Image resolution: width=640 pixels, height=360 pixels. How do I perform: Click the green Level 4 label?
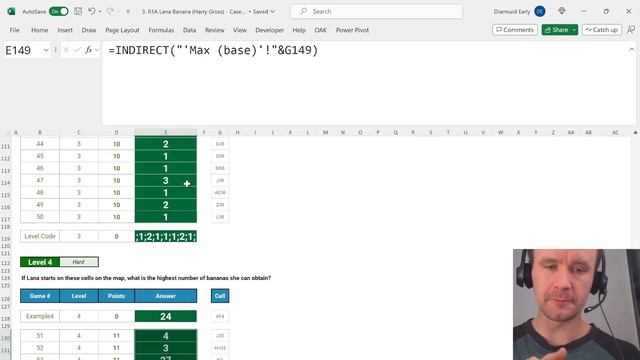click(40, 262)
